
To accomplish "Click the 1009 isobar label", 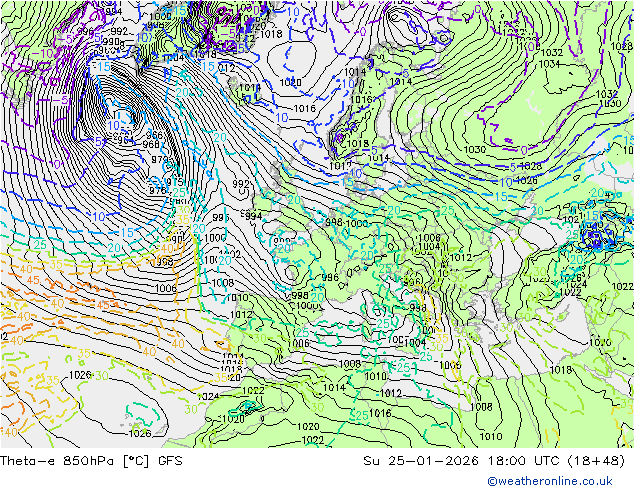I will 450,365.
